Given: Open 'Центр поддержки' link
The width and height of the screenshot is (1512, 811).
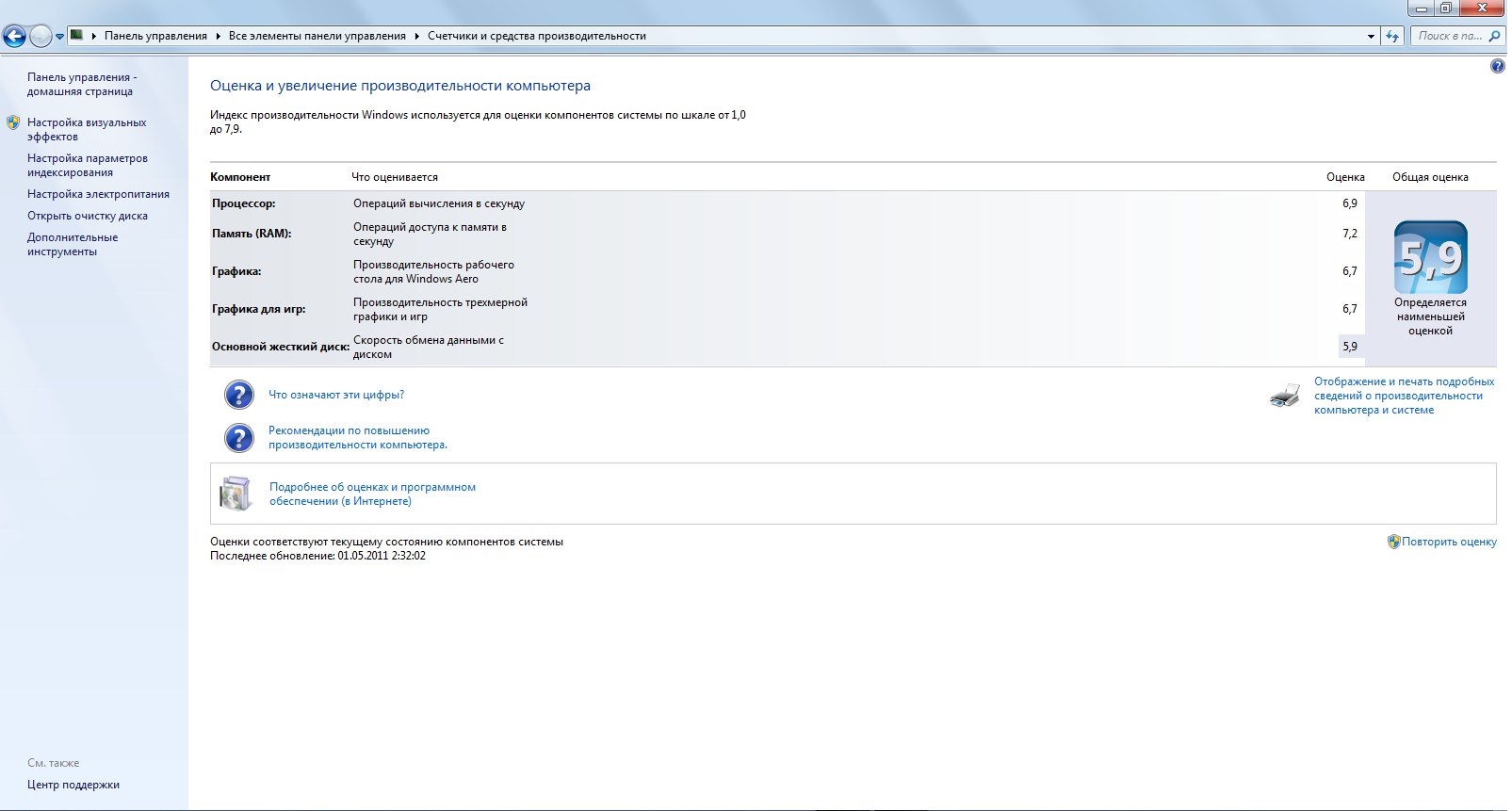Looking at the screenshot, I should [x=73, y=785].
